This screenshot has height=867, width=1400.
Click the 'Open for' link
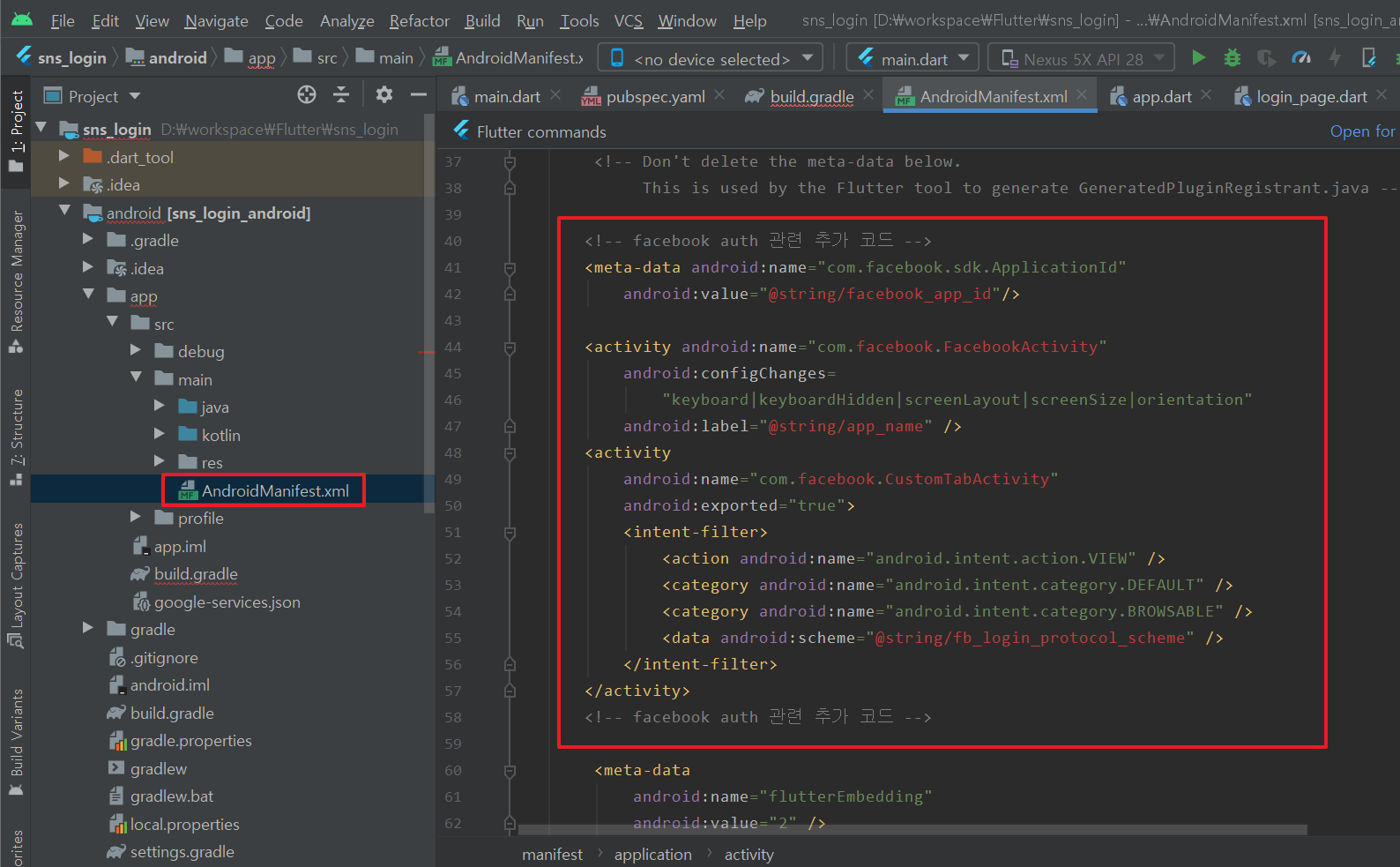point(1362,131)
